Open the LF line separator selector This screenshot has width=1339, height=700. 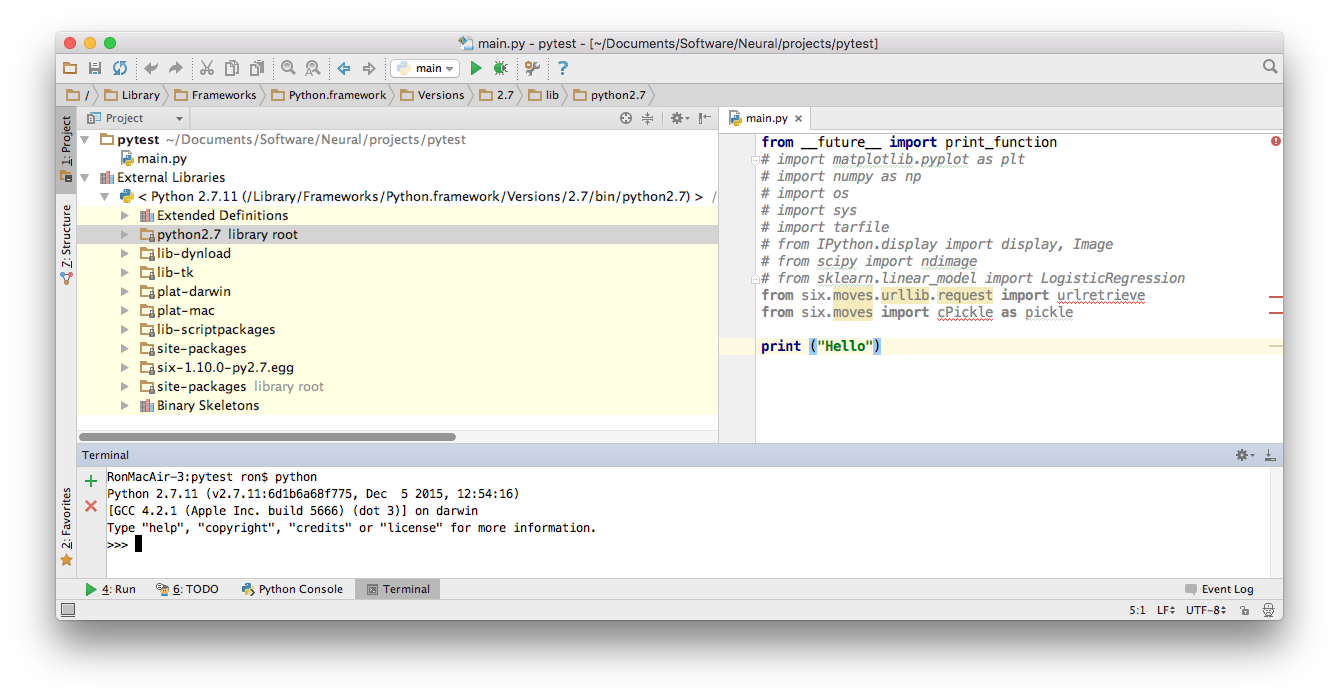coord(1166,610)
